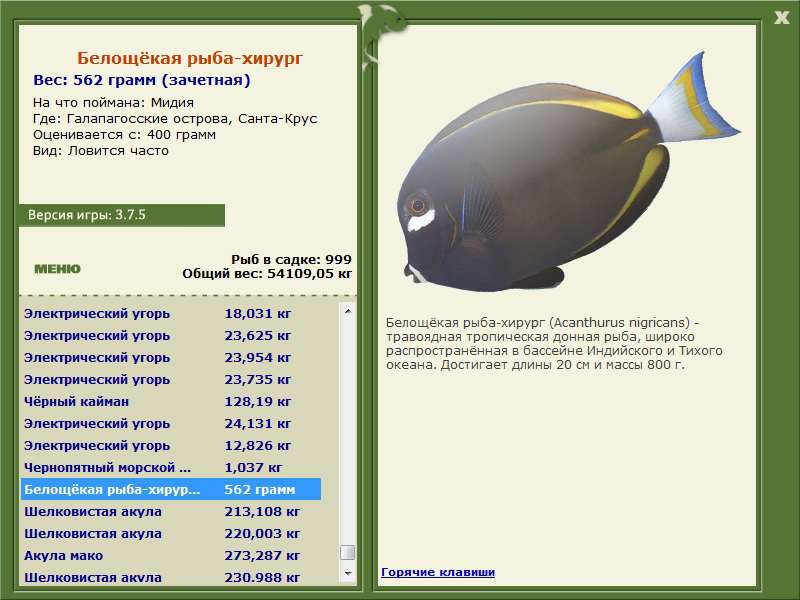Select Электрический угорь 18,031 кг row
This screenshot has width=800, height=600.
[x=171, y=313]
